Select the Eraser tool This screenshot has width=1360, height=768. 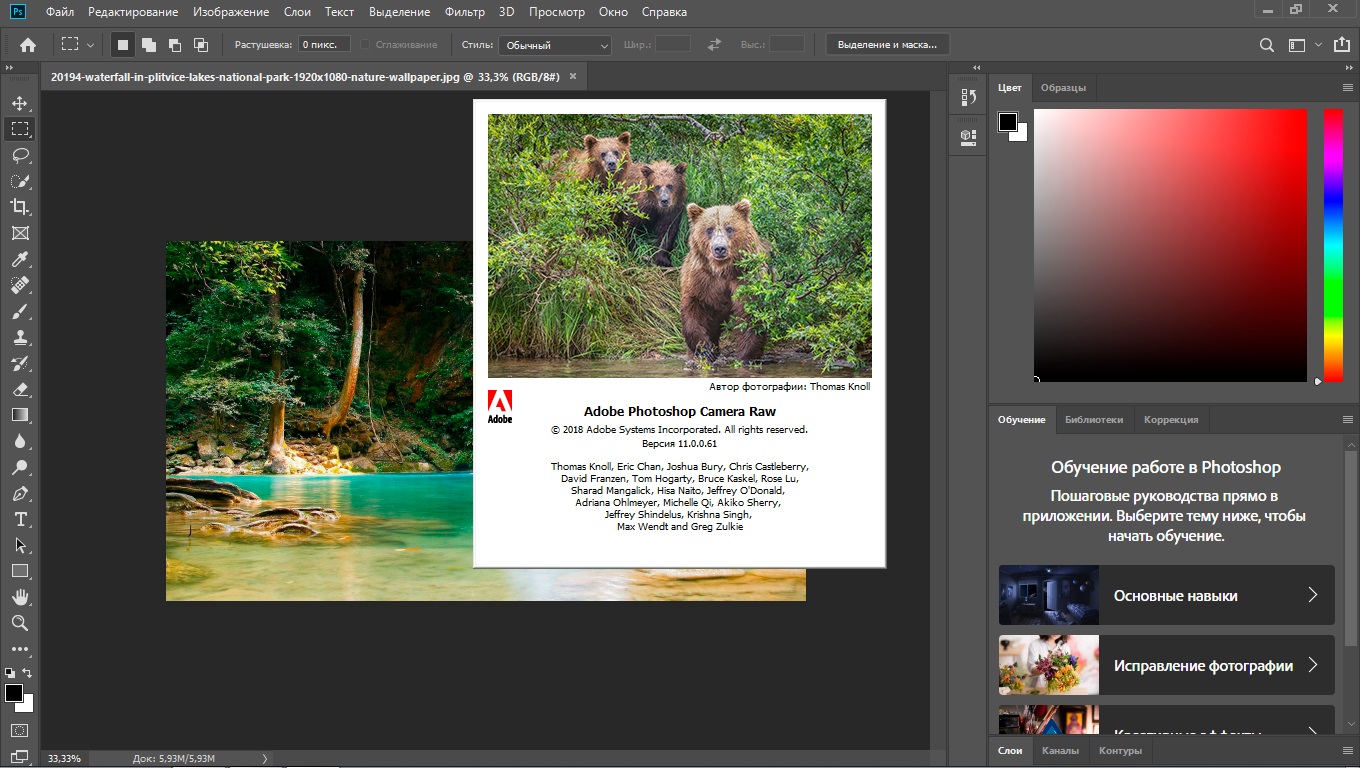coord(20,389)
